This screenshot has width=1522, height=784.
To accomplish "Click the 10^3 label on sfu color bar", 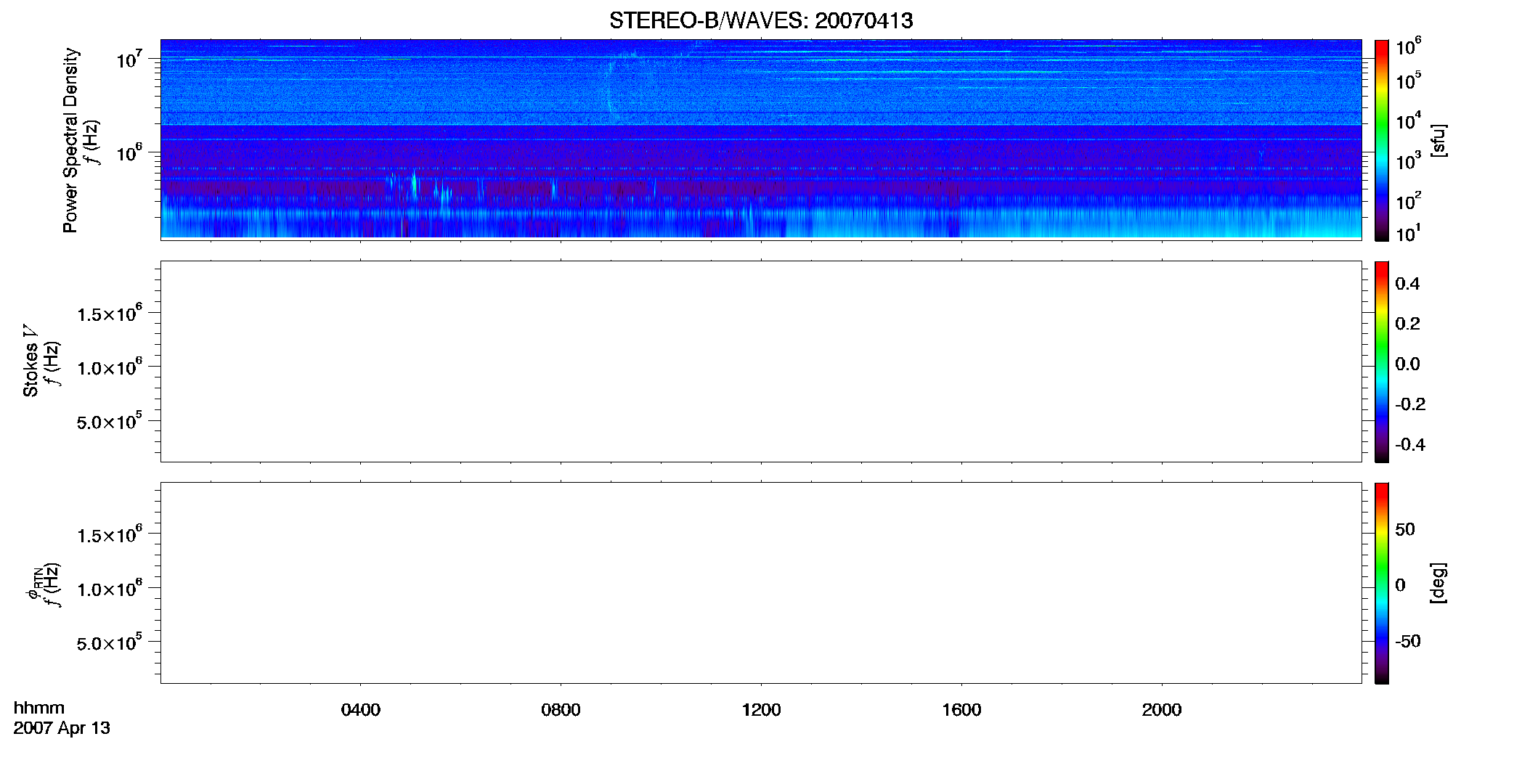I will (x=1408, y=160).
